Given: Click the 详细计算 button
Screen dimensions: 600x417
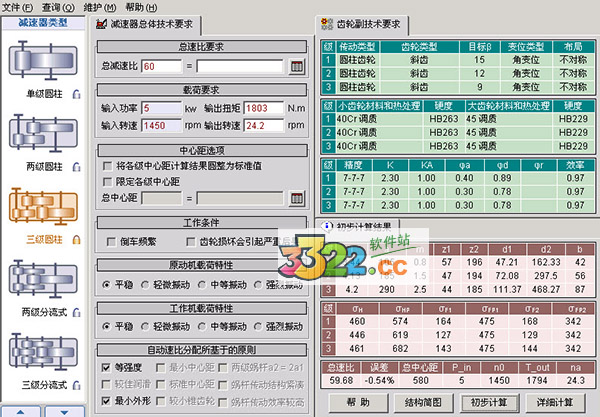Looking at the screenshot, I should [x=555, y=402].
